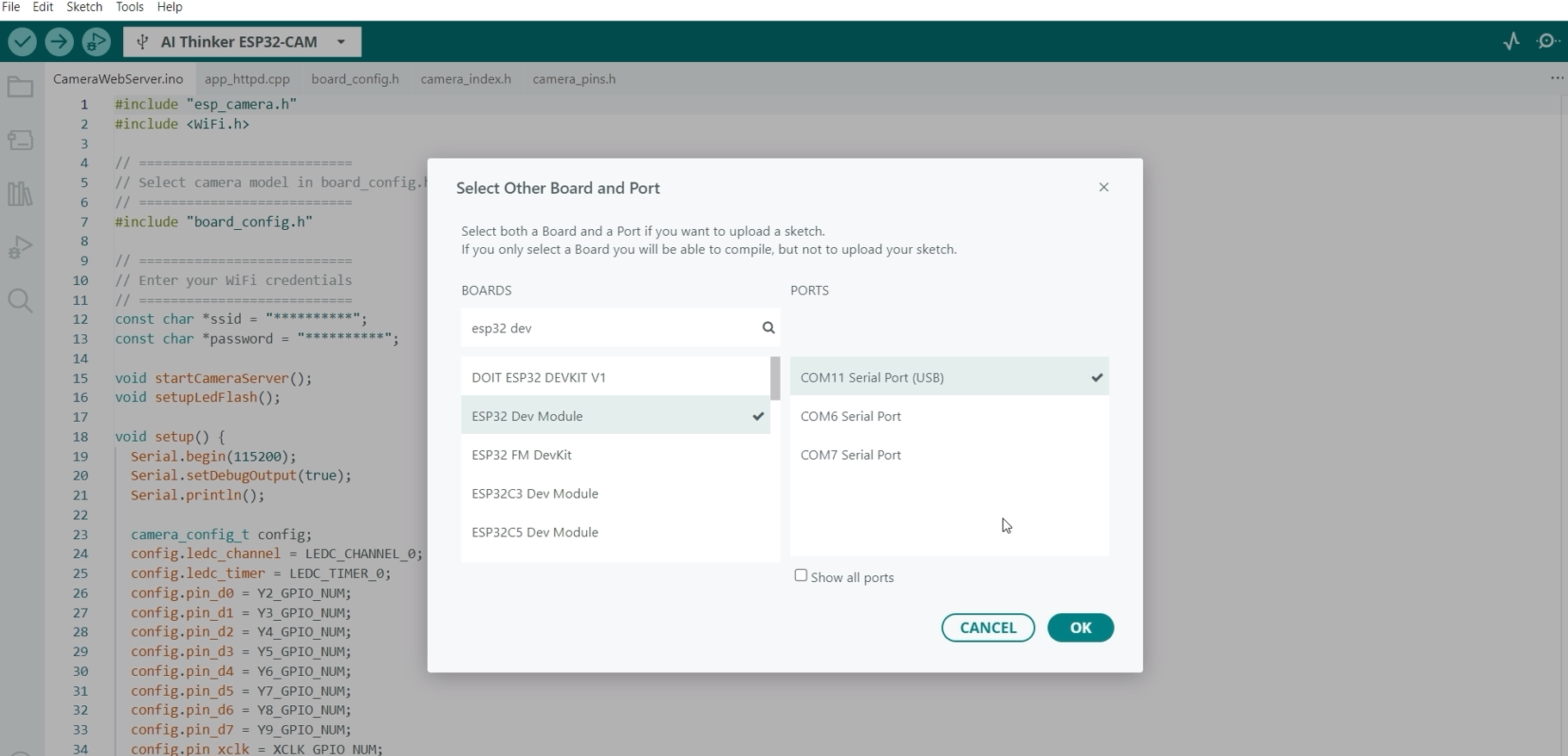The width and height of the screenshot is (1568, 756).
Task: Open the Tools menu
Action: click(x=130, y=7)
